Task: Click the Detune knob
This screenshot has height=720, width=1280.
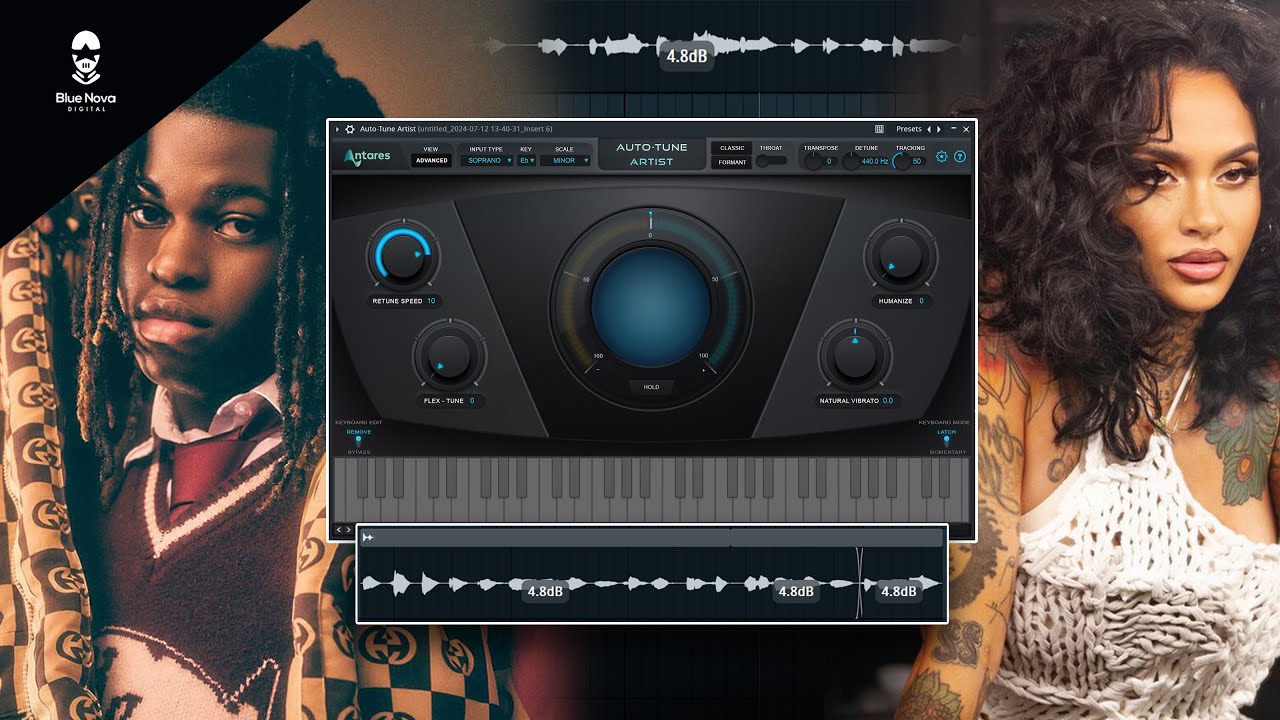Action: (851, 161)
